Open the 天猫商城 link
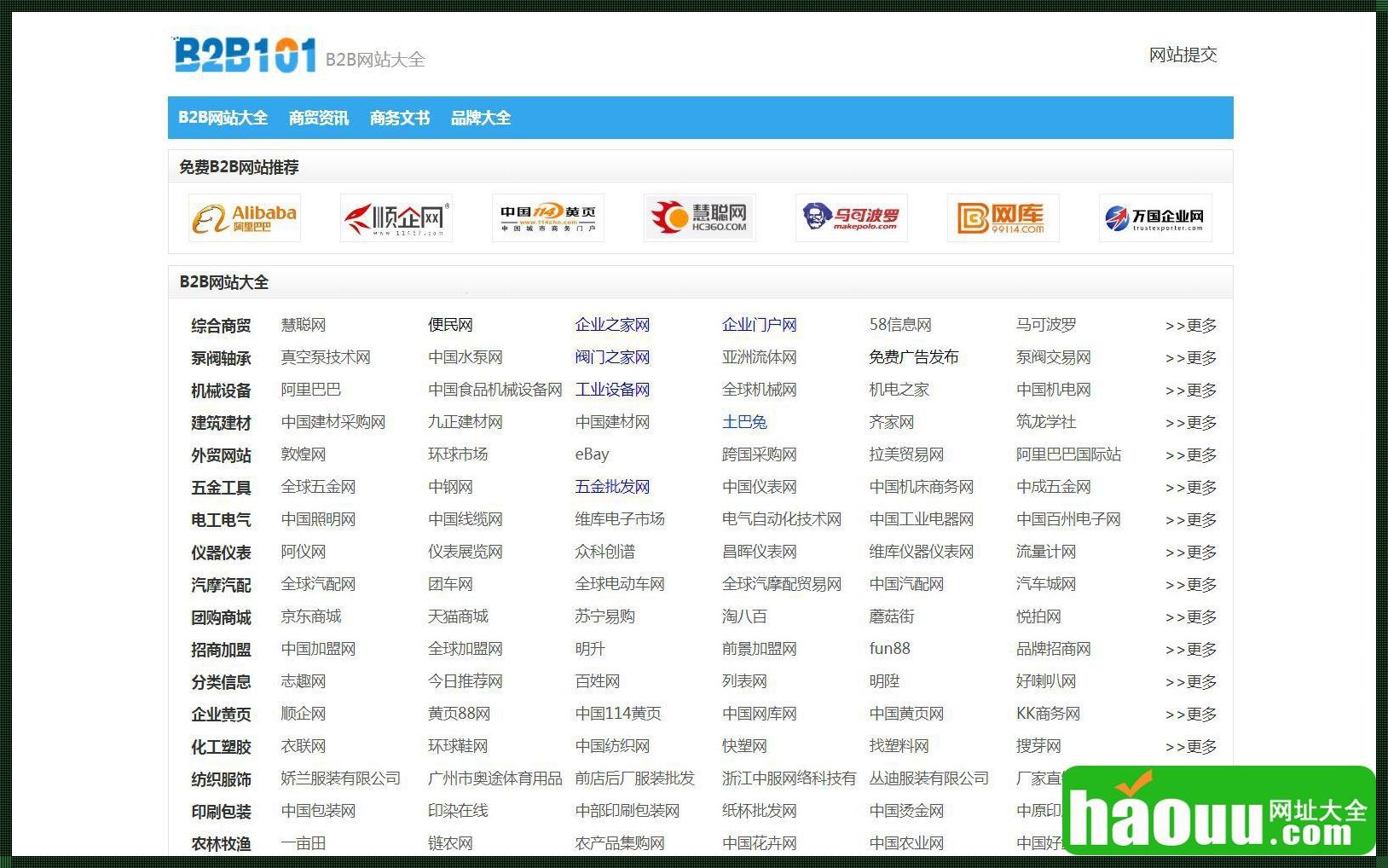 tap(458, 616)
